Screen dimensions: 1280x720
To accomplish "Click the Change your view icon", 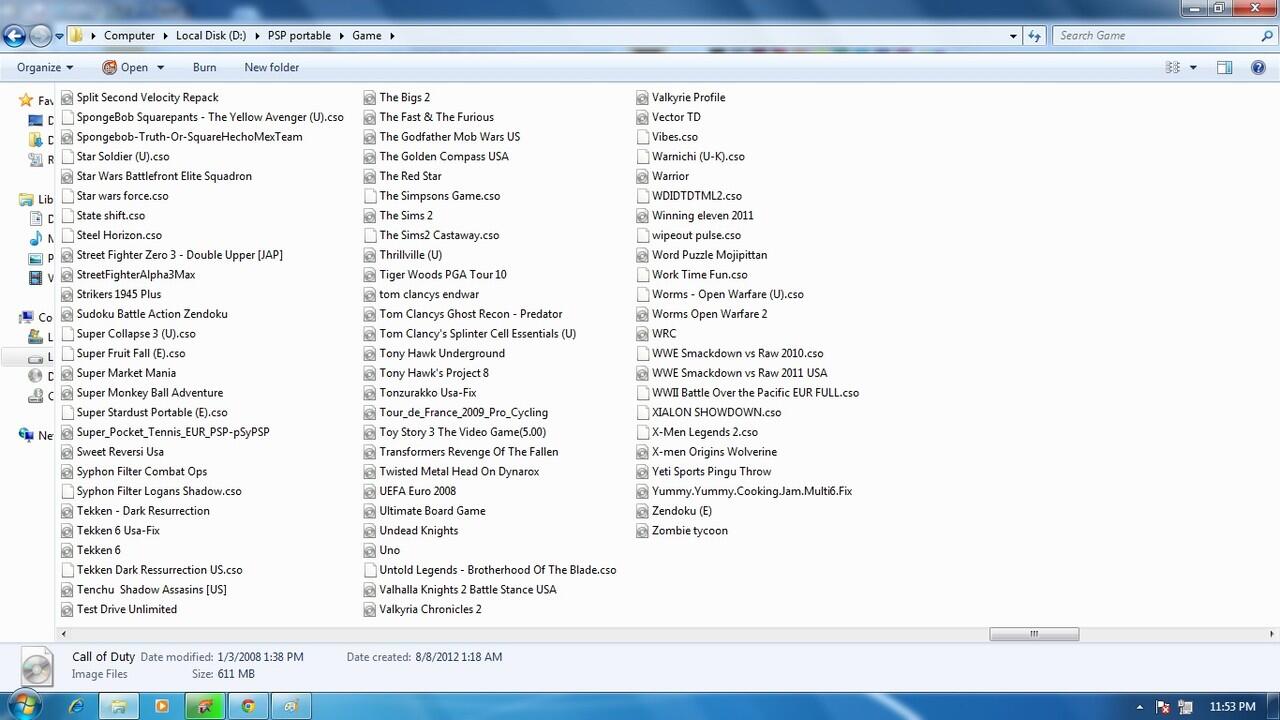I will click(1172, 68).
